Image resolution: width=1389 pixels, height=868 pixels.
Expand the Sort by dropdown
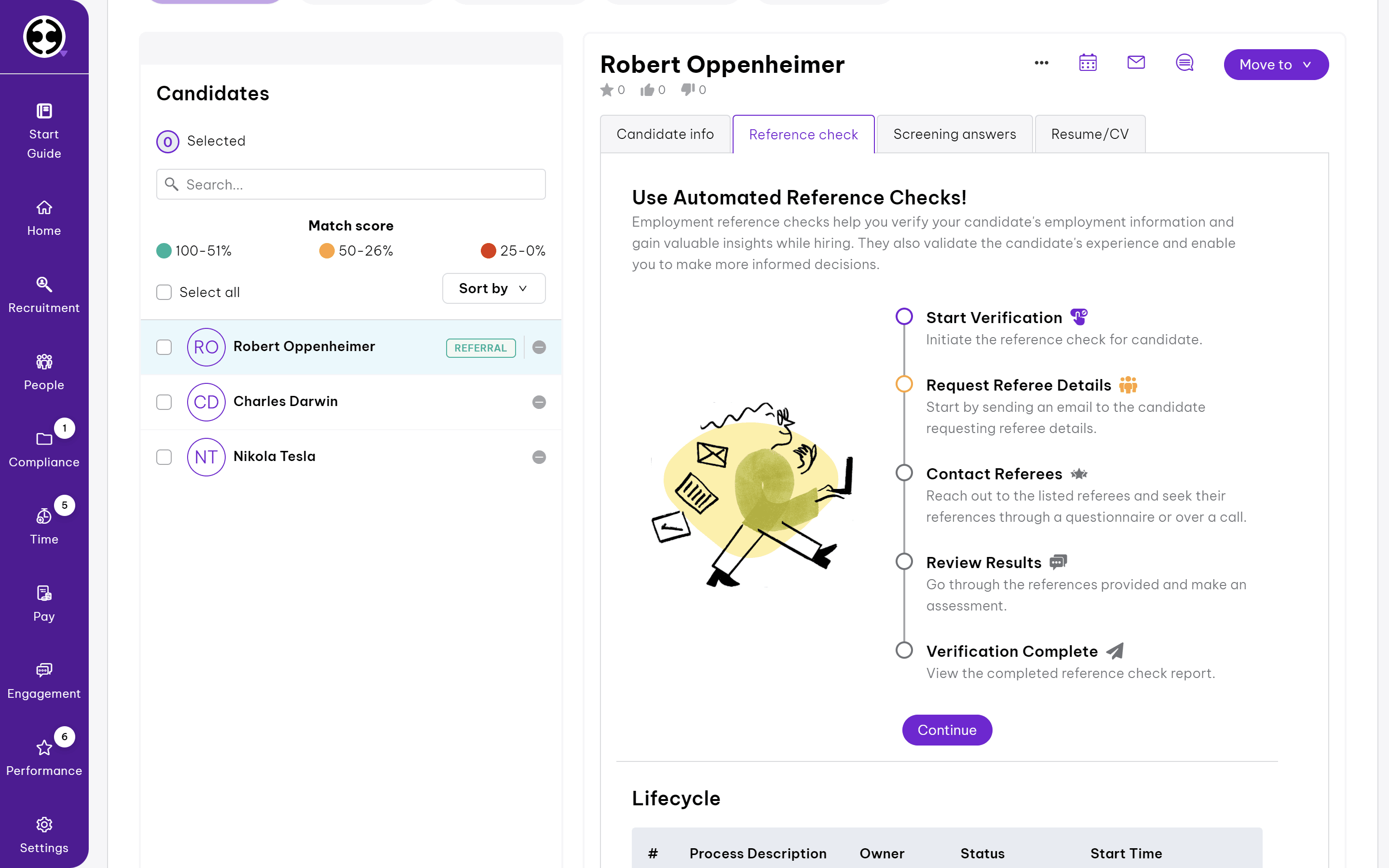click(493, 288)
